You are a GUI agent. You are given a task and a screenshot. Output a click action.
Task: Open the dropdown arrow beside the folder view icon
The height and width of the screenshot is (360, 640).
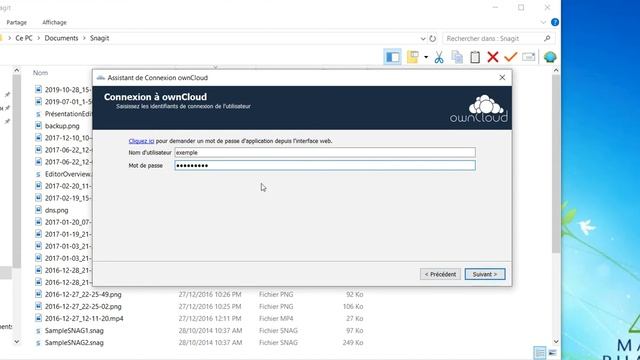pyautogui.click(x=426, y=57)
